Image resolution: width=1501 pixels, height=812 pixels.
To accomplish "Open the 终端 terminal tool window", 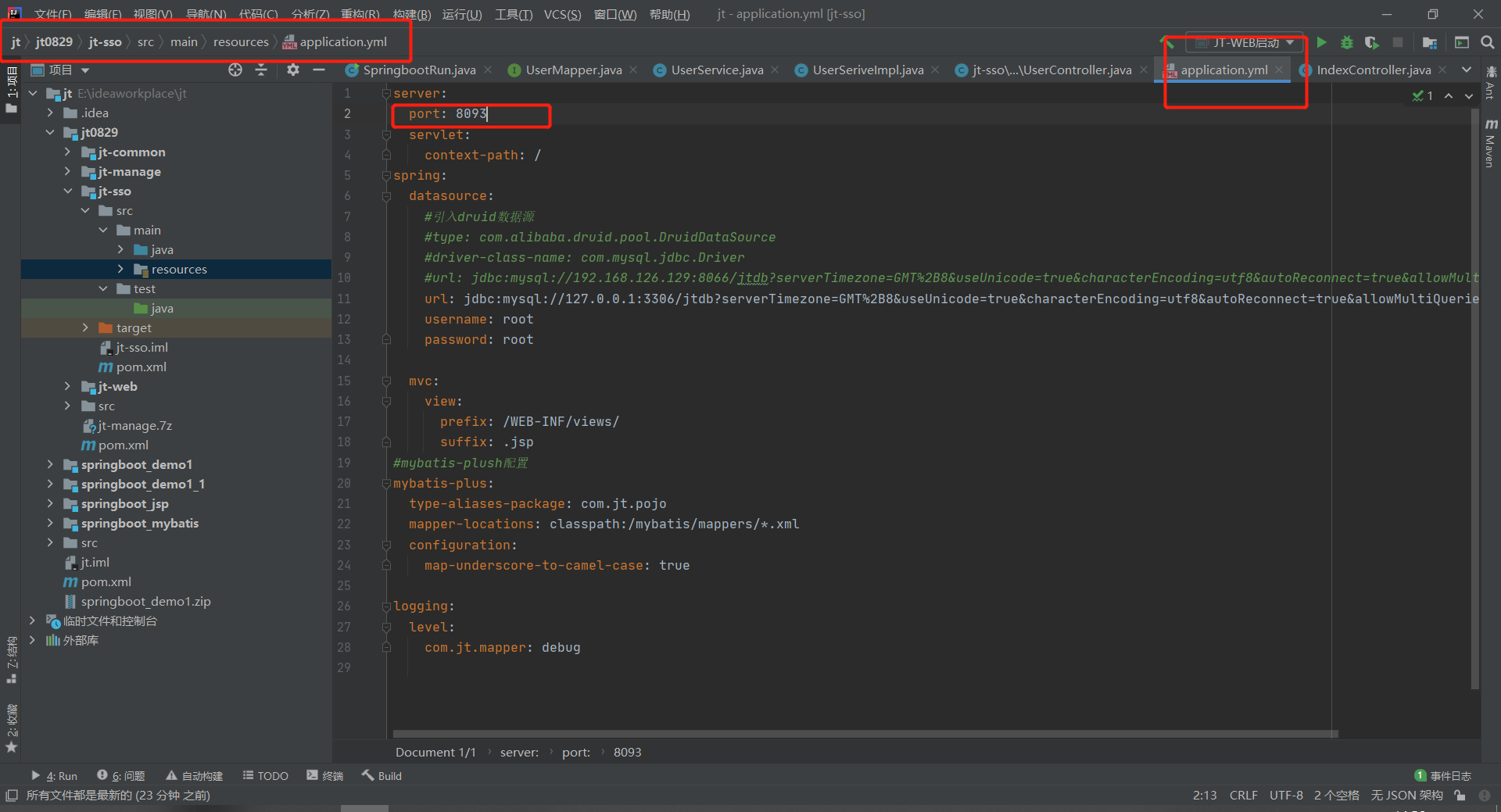I will [x=325, y=775].
